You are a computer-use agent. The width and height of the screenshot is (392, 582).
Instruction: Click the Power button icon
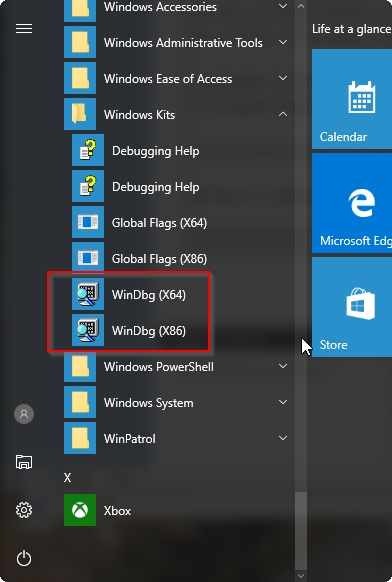click(24, 558)
